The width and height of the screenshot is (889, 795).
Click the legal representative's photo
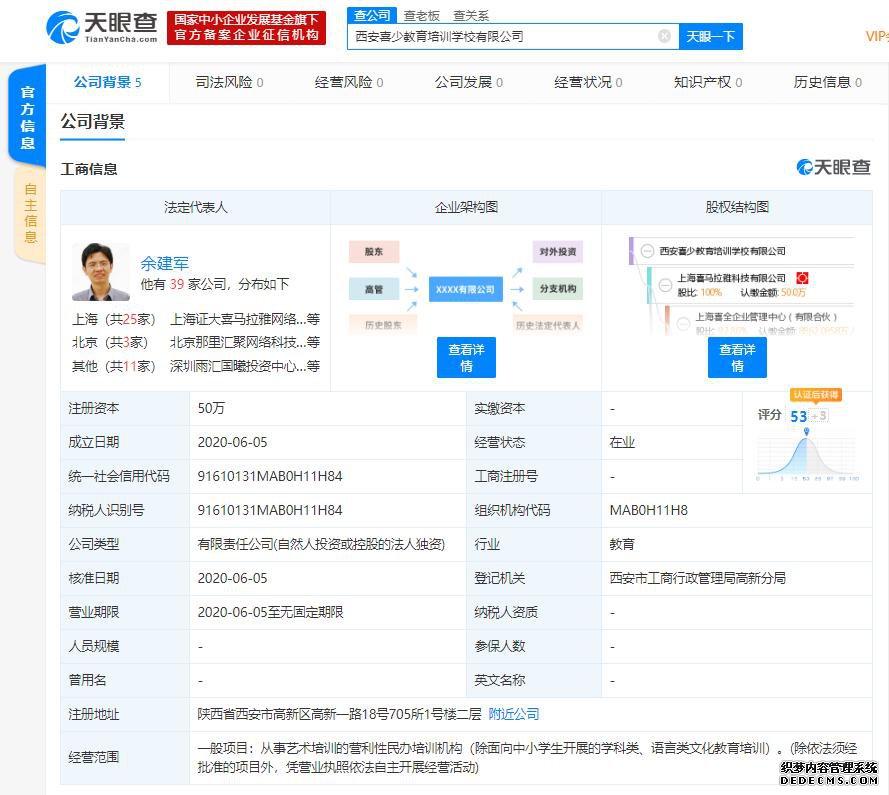100,272
